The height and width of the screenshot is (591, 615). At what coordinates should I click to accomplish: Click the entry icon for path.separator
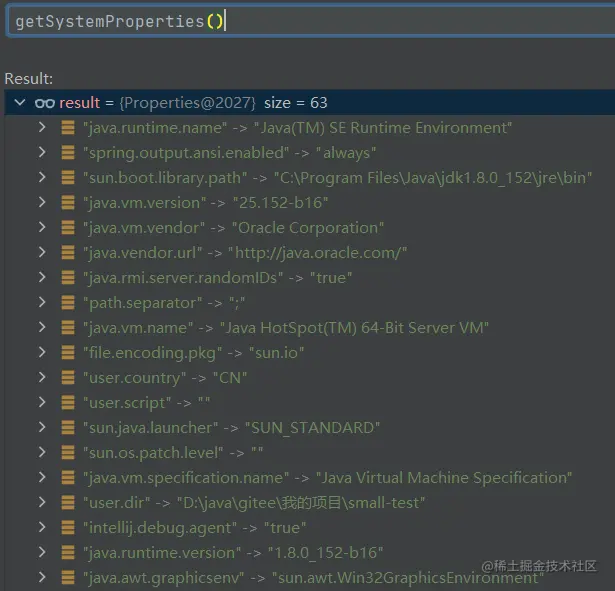click(x=68, y=303)
